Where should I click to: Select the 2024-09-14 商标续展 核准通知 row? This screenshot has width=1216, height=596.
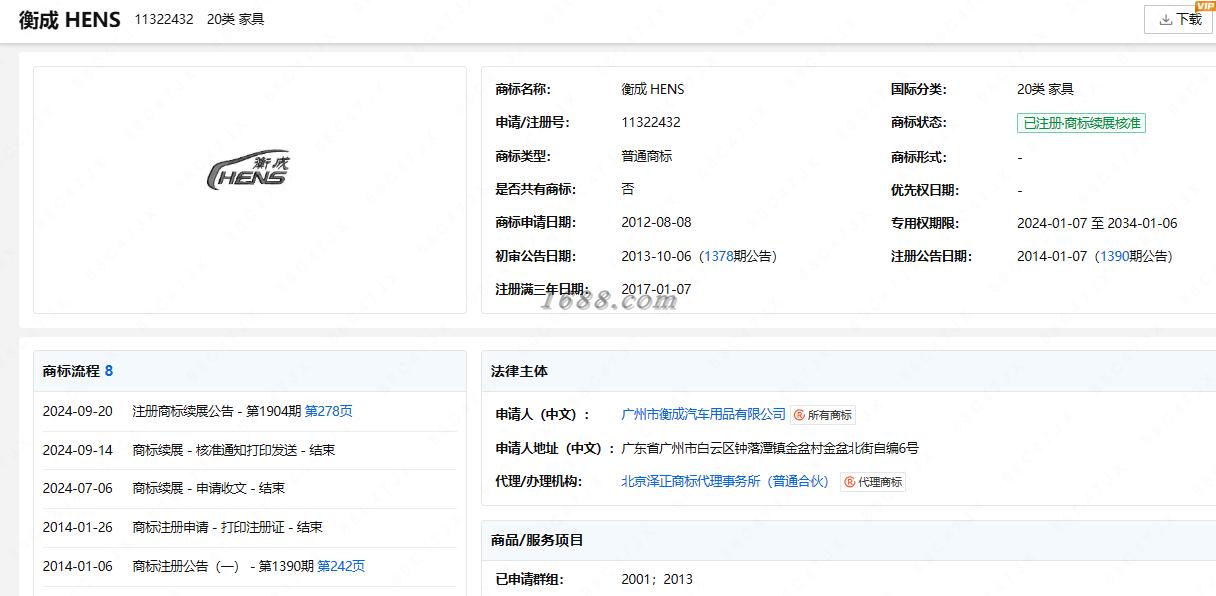250,450
